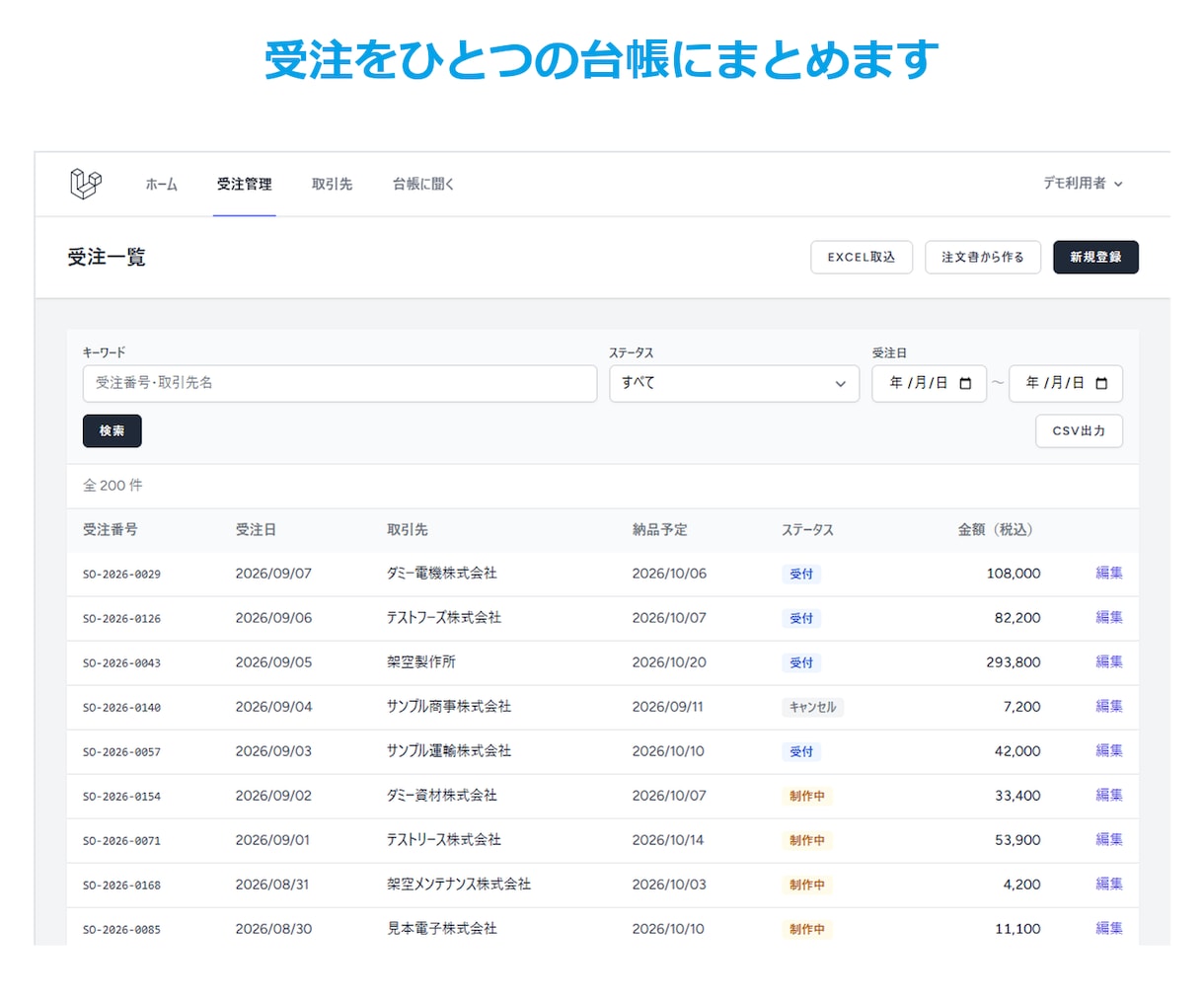Viewport: 1204px width, 1004px height.
Task: Expand the デモ利用者 user menu
Action: [1083, 184]
